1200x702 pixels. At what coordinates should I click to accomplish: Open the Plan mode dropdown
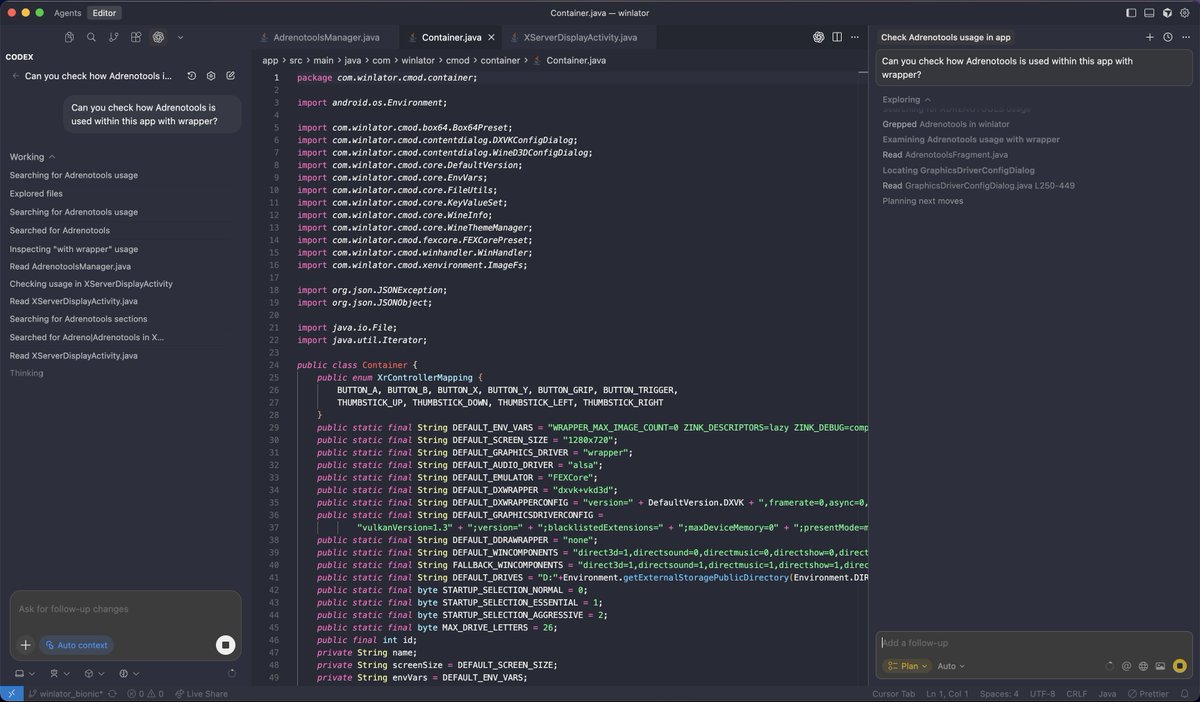[x=906, y=666]
